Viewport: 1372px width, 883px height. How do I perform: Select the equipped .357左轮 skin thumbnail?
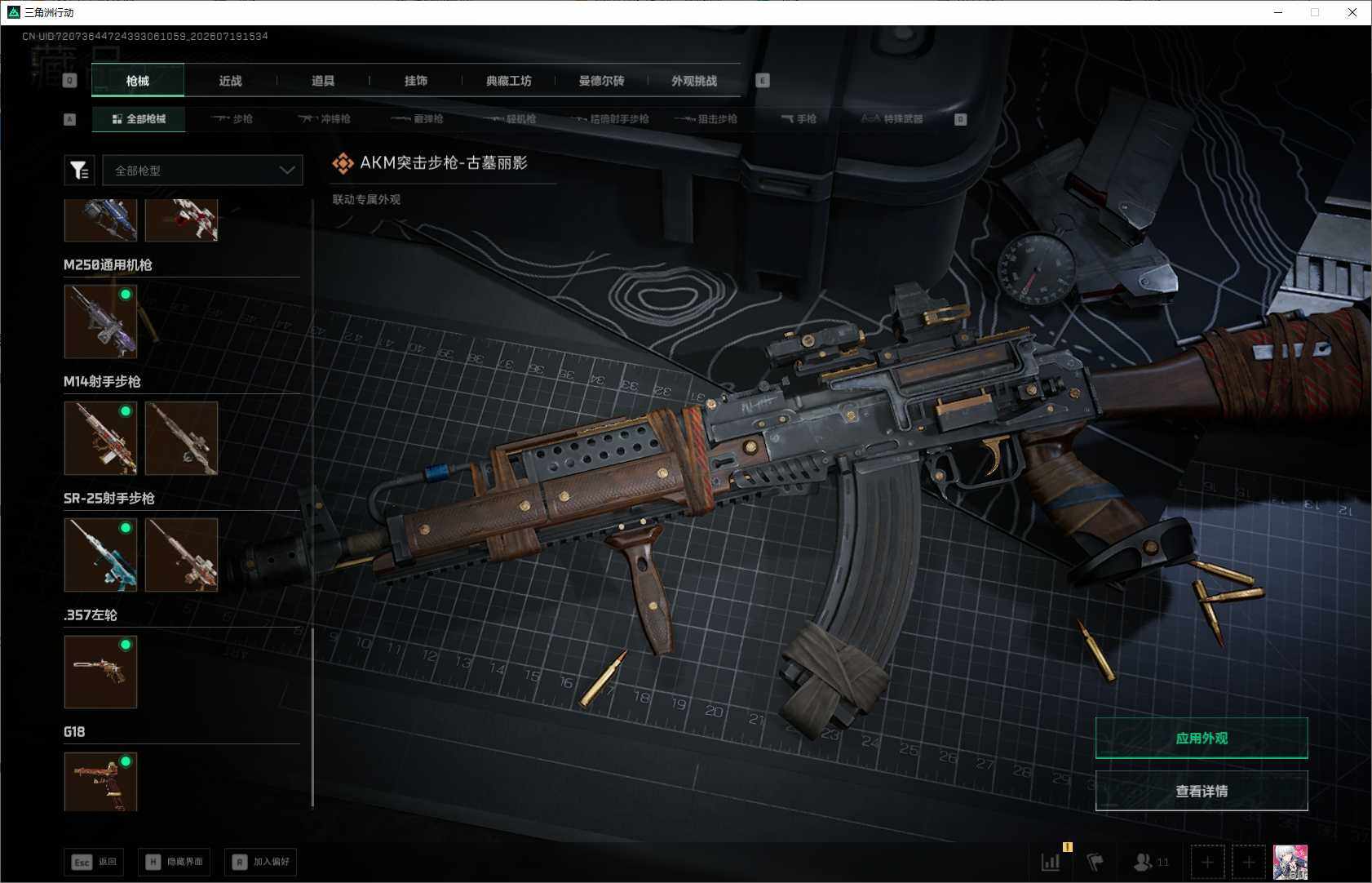click(100, 672)
